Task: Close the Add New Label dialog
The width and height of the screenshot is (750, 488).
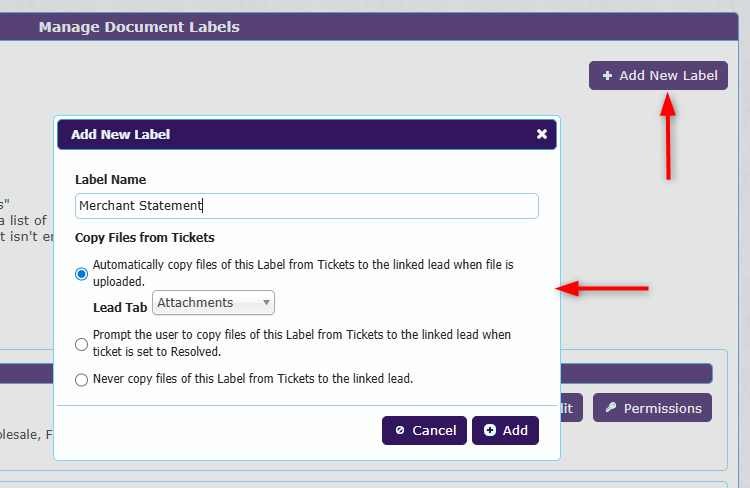Action: 541,134
